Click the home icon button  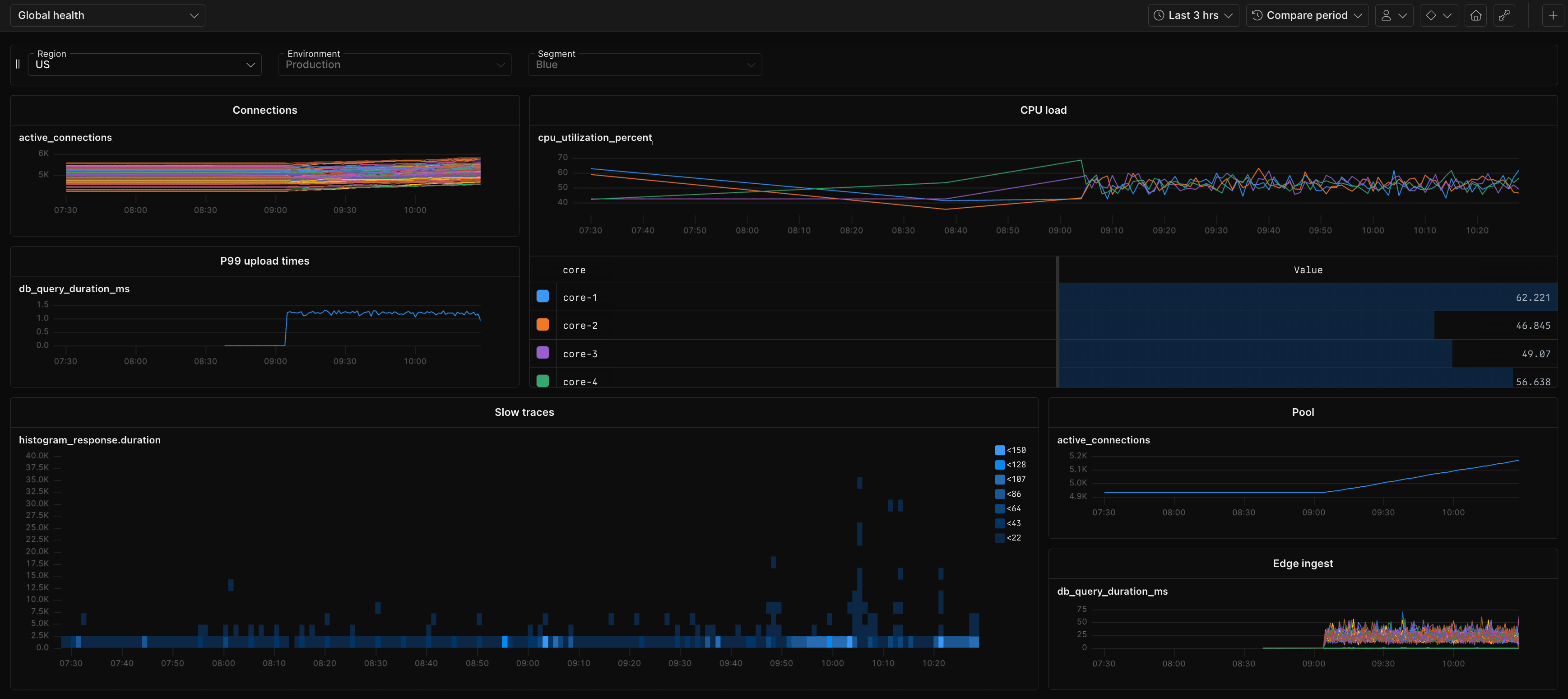[1475, 15]
